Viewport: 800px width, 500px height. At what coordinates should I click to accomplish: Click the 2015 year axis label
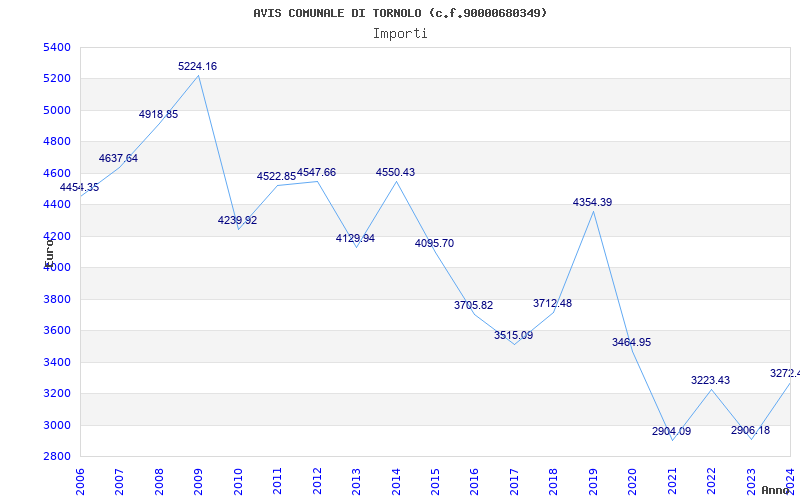point(435,482)
